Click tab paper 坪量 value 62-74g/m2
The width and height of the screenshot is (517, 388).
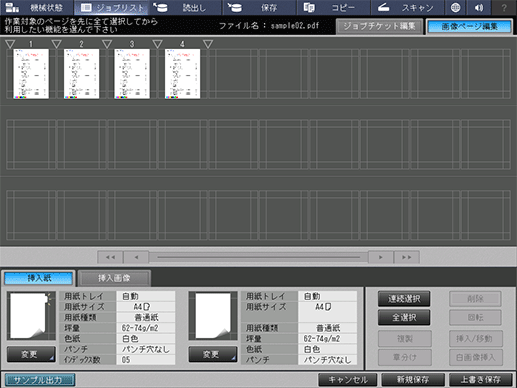(146, 328)
